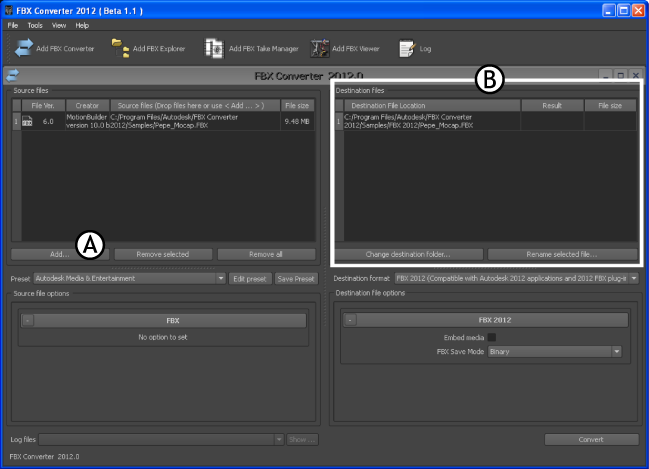Open the File menu

[13, 25]
